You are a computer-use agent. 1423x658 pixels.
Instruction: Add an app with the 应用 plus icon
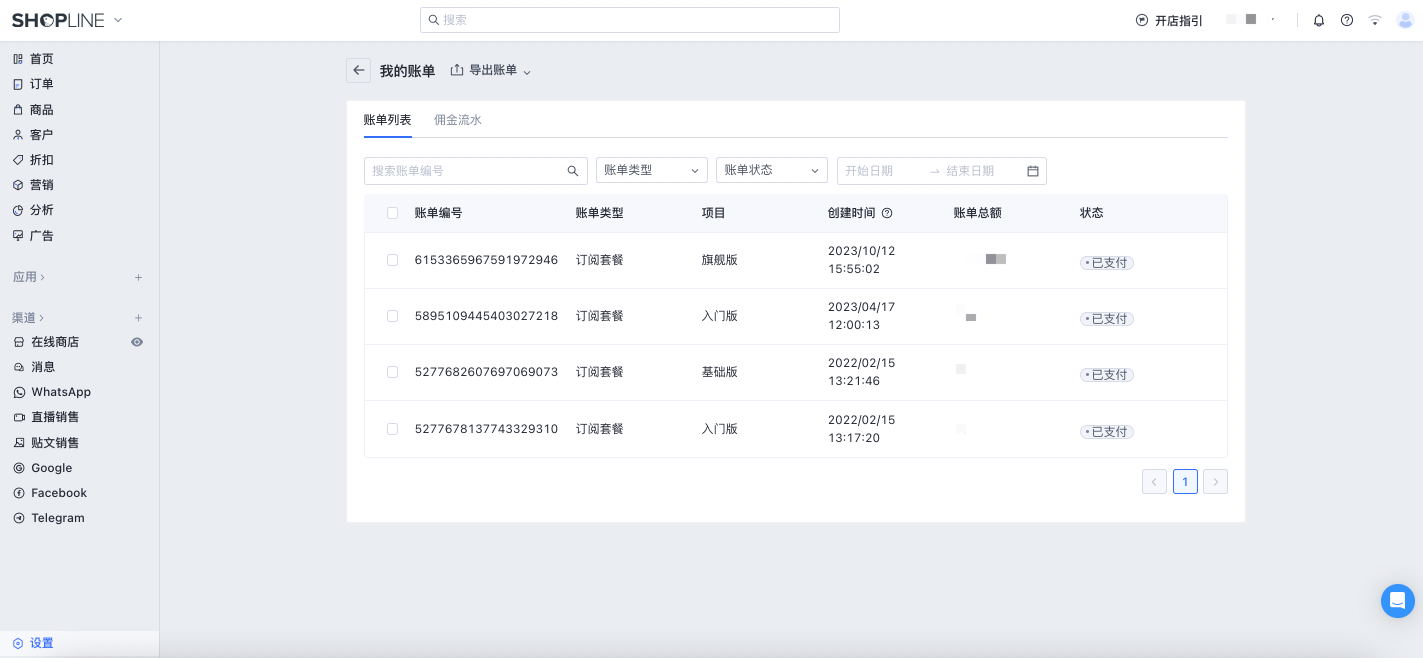pos(138,277)
